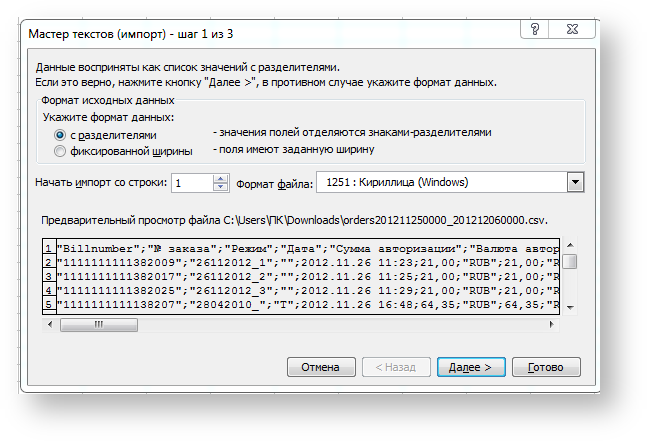Viewport: 648px width, 442px height.
Task: Click the 'Начать импорт со строки' number field
Action: point(191,183)
